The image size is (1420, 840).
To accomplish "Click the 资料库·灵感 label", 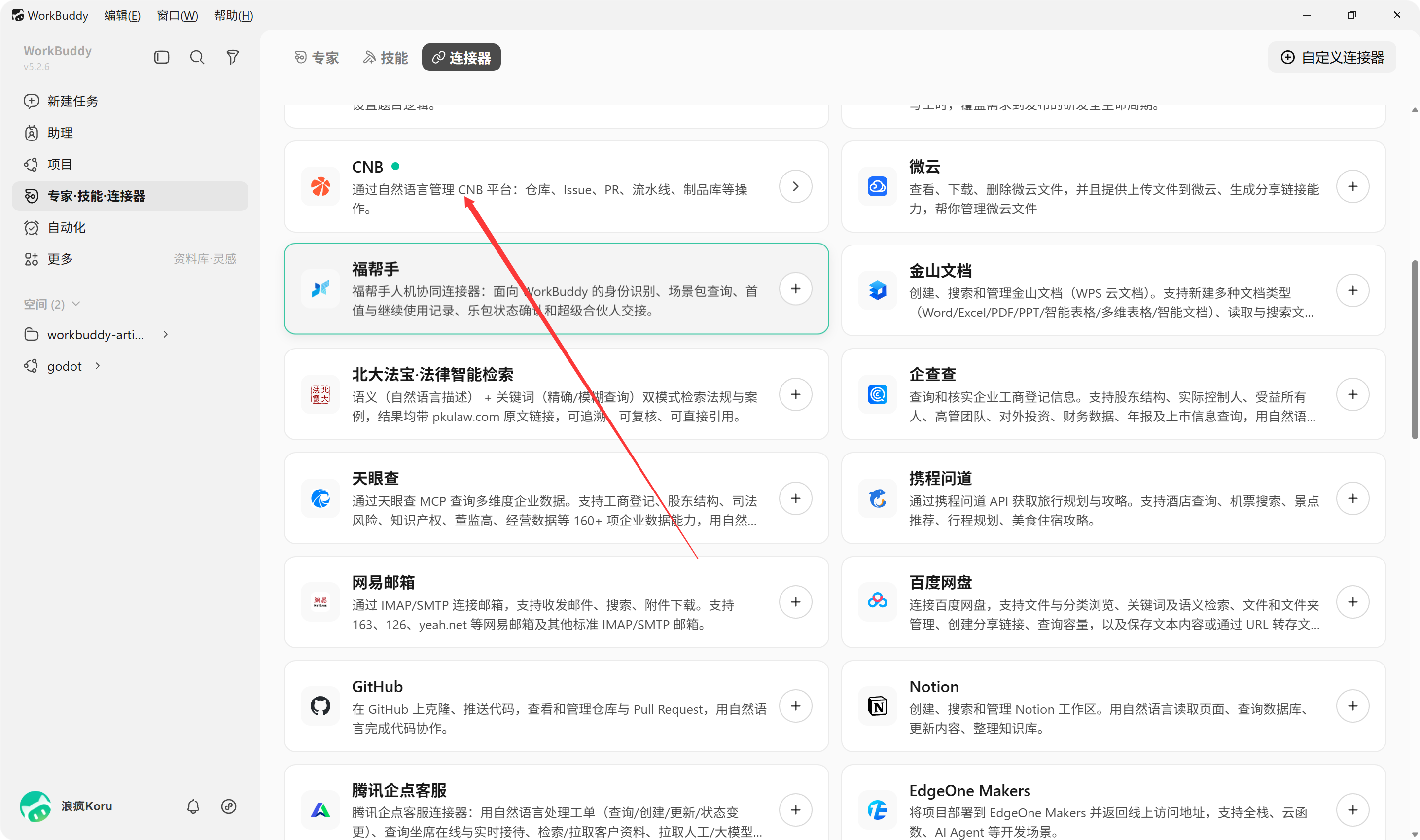I will coord(205,259).
